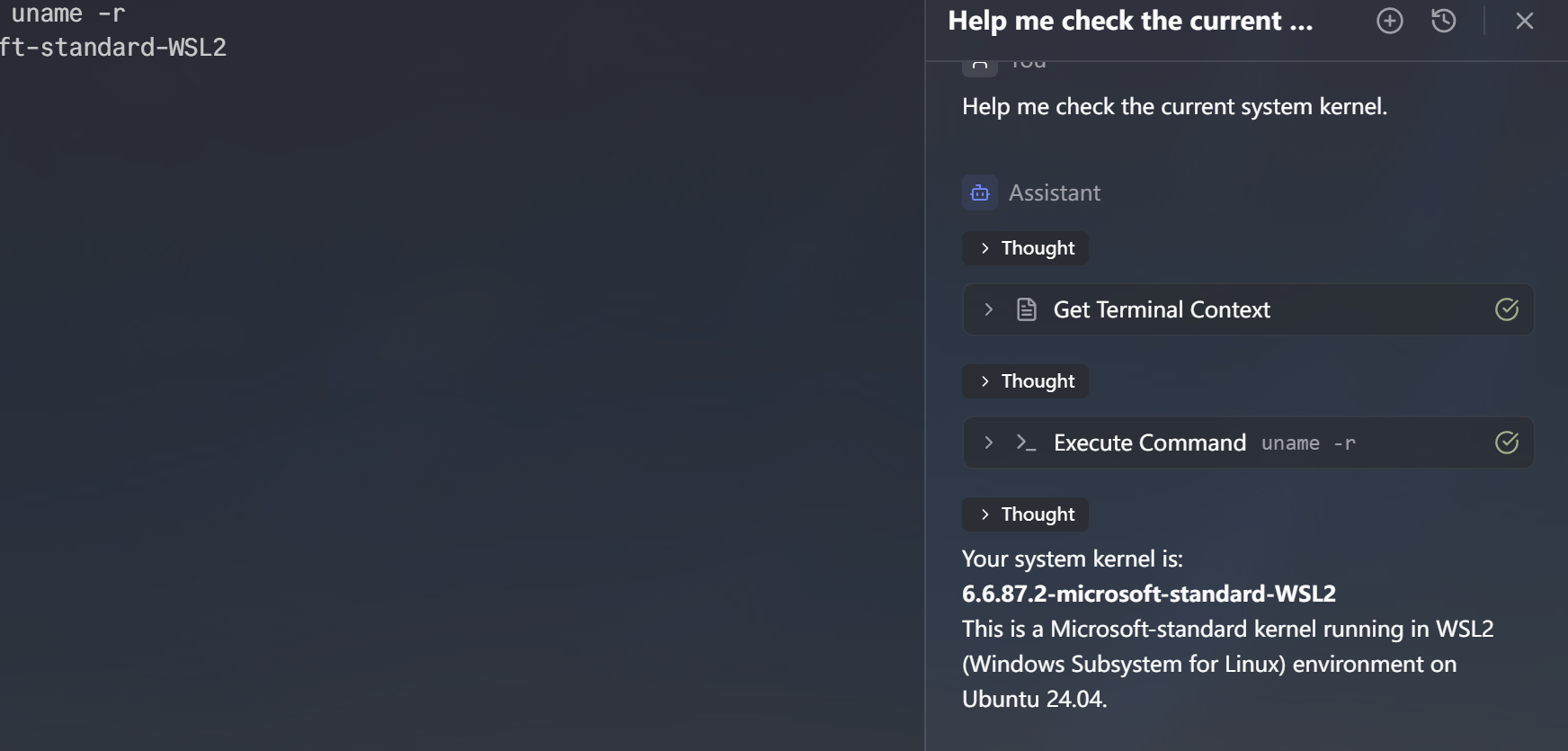
Task: Expand Get Terminal Context chevron arrow
Action: pyautogui.click(x=988, y=309)
